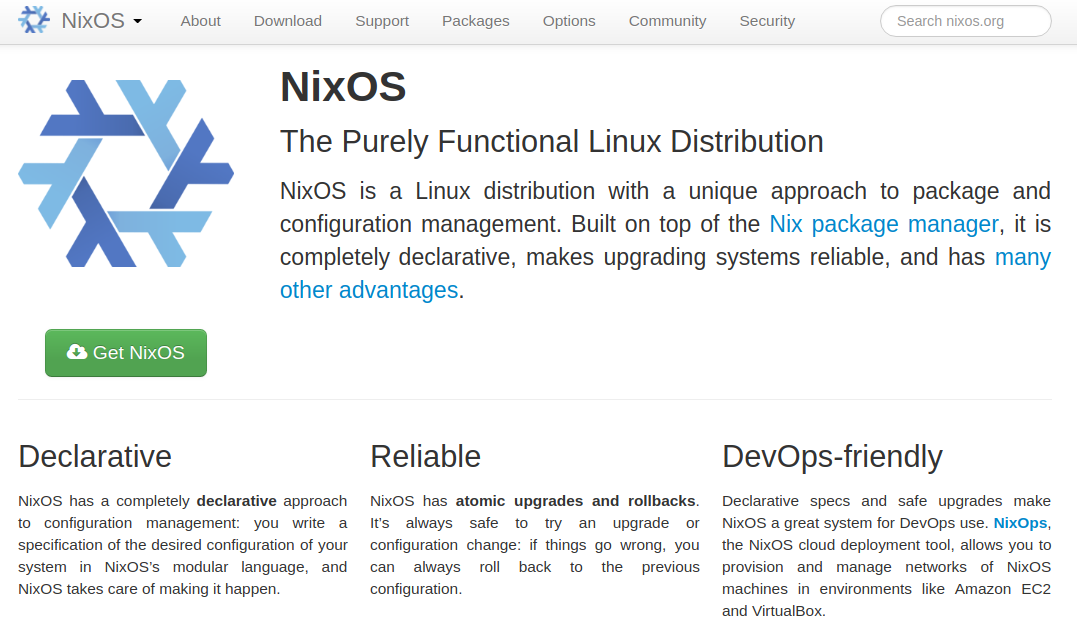Click the NixOS brand text in navbar
This screenshot has height=632, width=1077.
pos(93,21)
